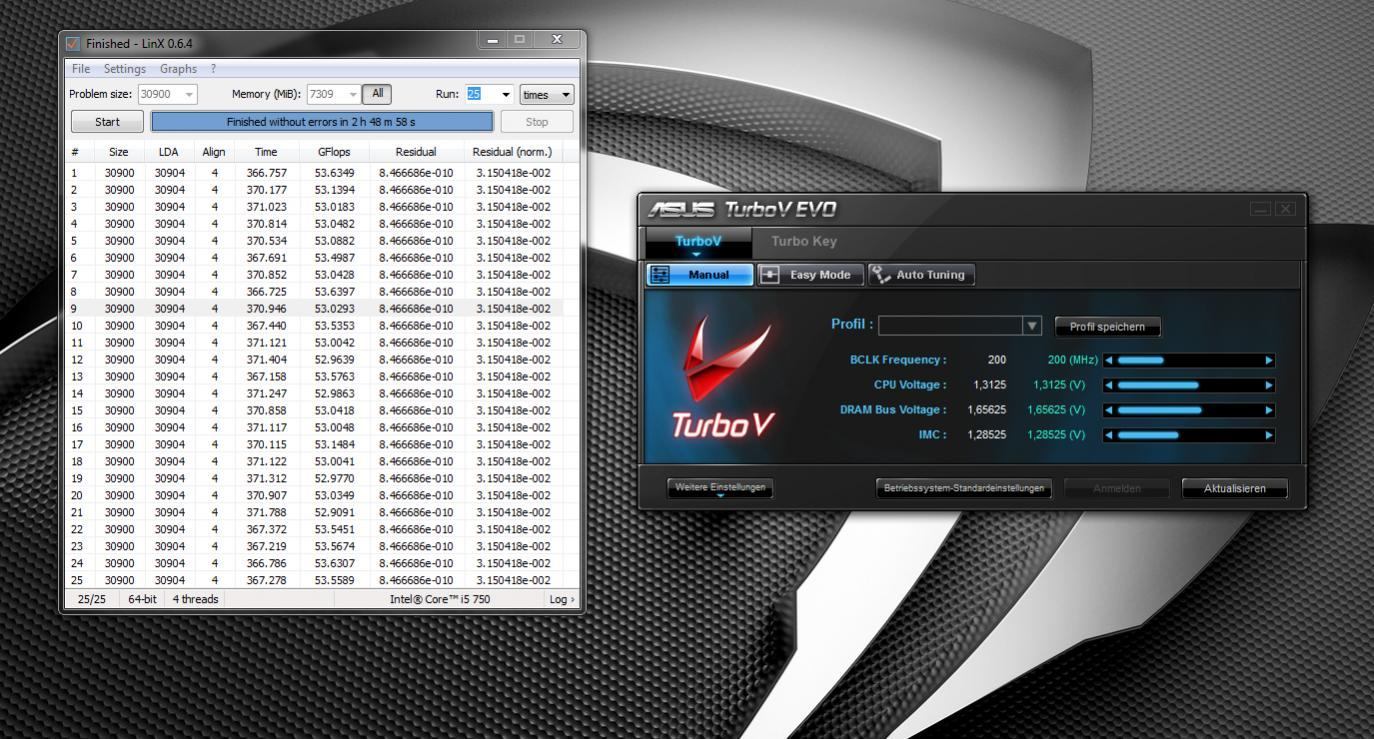
Task: Open the Settings menu in LinX
Action: [125, 69]
